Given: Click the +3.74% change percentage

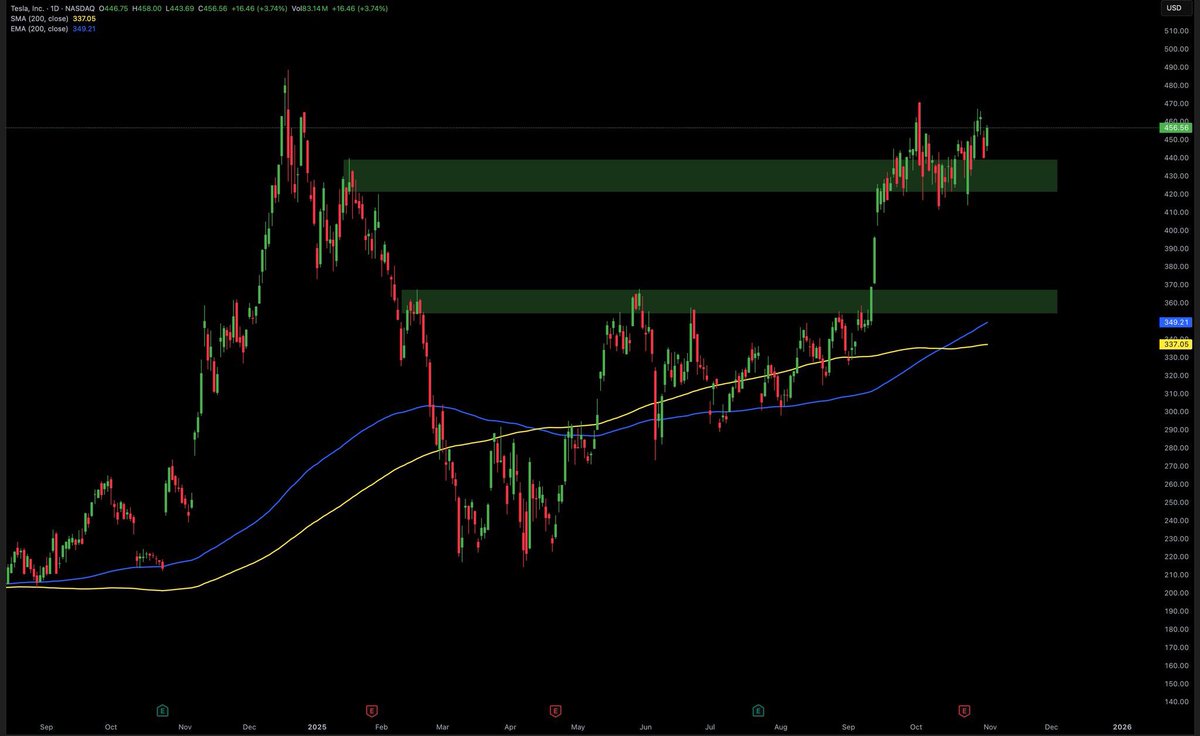Looking at the screenshot, I should click(x=270, y=7).
